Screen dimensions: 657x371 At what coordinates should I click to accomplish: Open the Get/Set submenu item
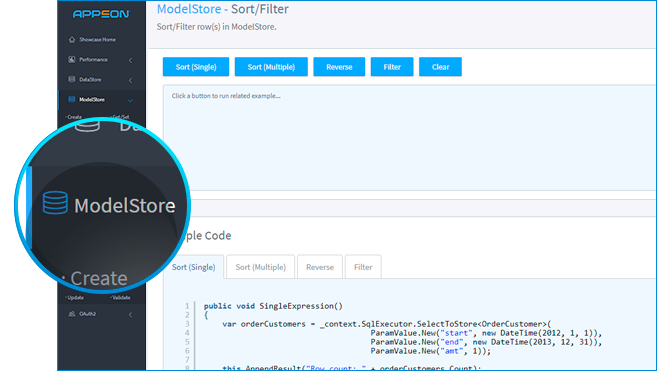121,117
